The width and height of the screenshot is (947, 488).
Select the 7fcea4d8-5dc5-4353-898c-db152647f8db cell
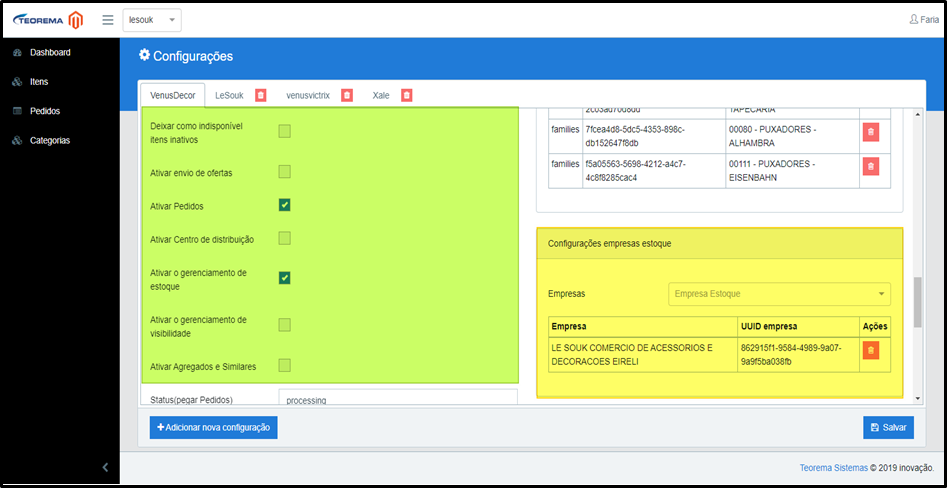coord(653,136)
